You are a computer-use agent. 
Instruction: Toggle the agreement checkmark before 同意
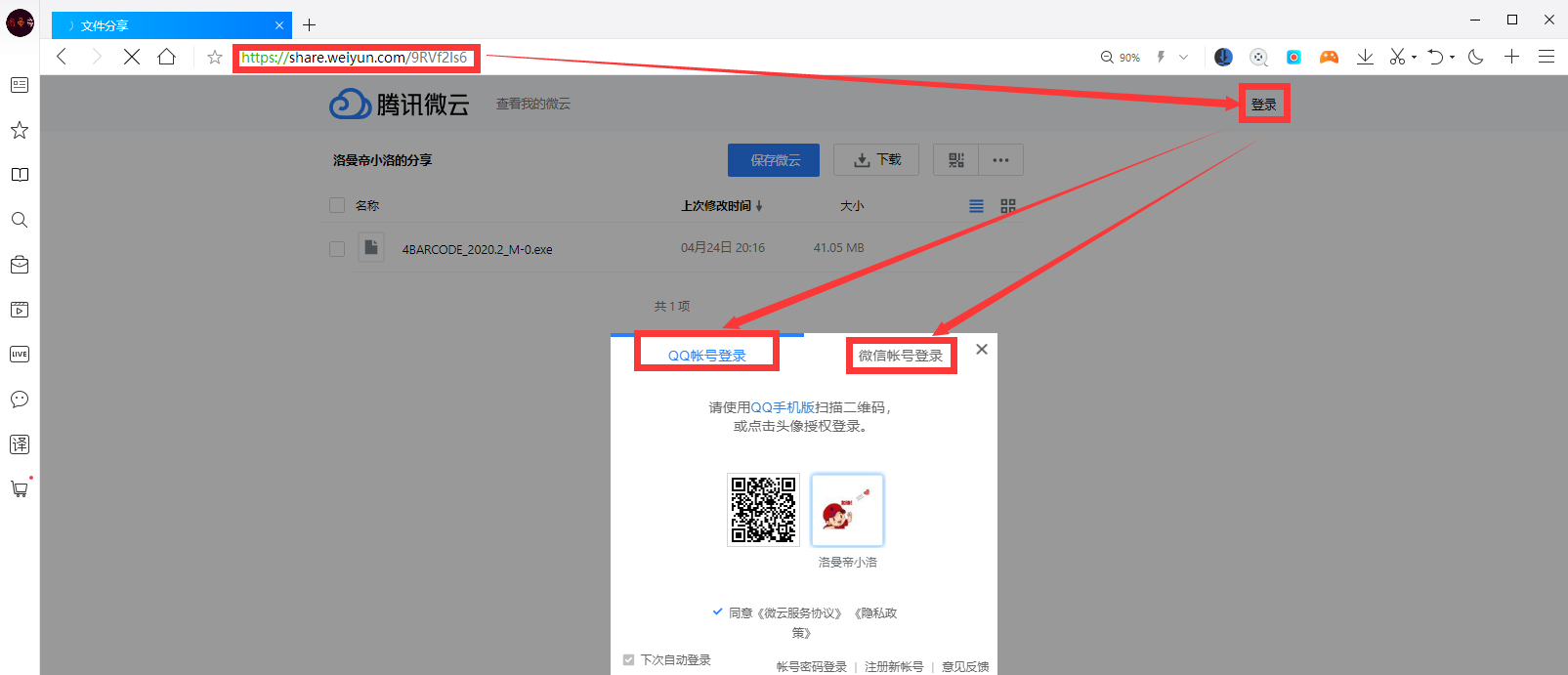point(717,612)
